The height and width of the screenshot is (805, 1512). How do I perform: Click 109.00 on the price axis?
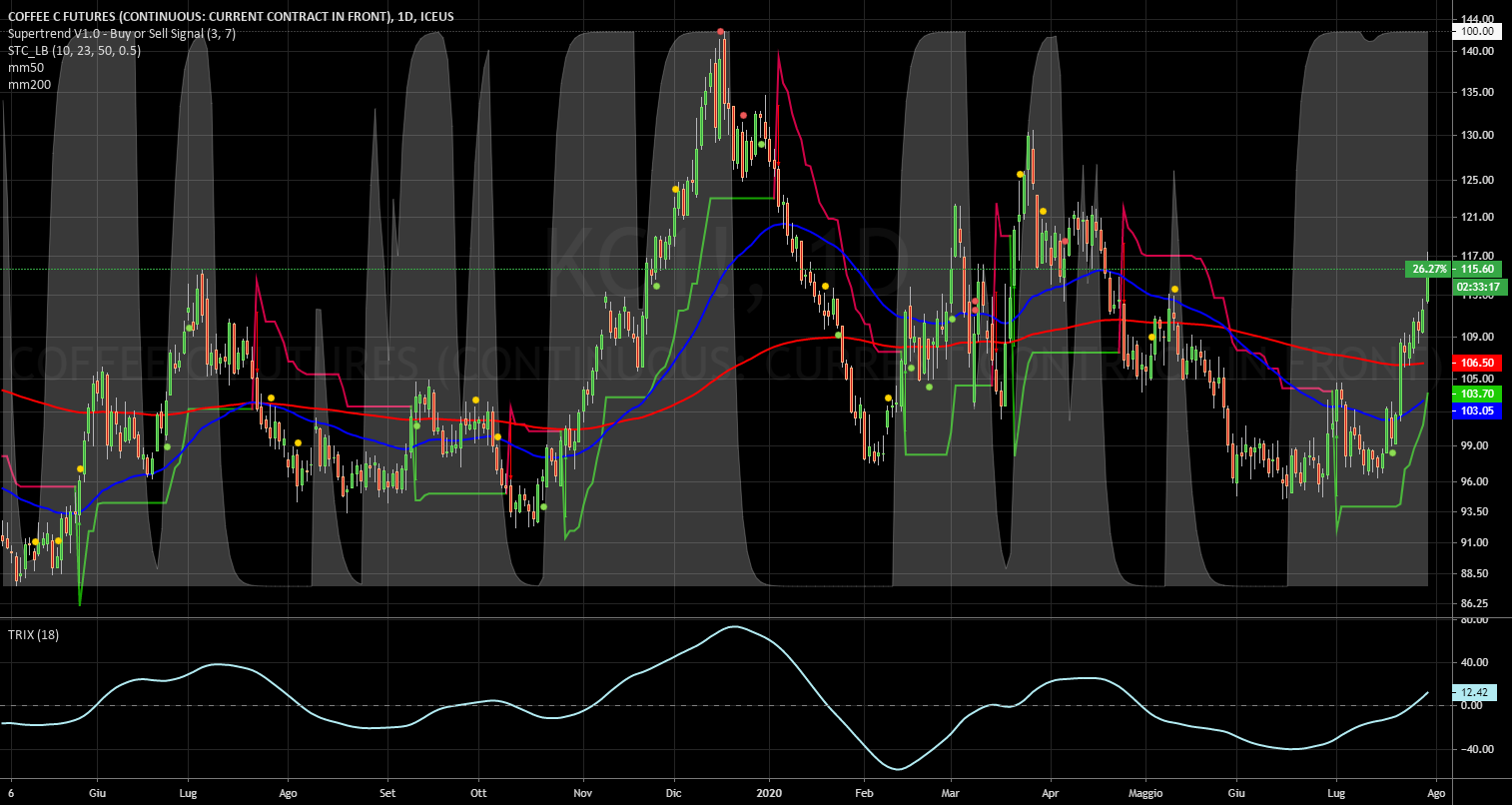[1478, 337]
